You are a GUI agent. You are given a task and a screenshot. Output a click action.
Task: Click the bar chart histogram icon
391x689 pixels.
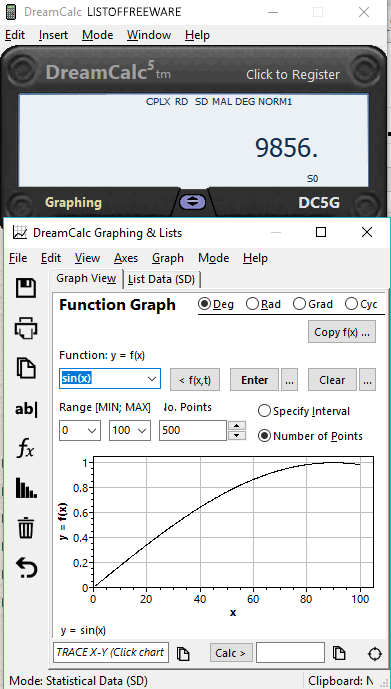pyautogui.click(x=26, y=488)
